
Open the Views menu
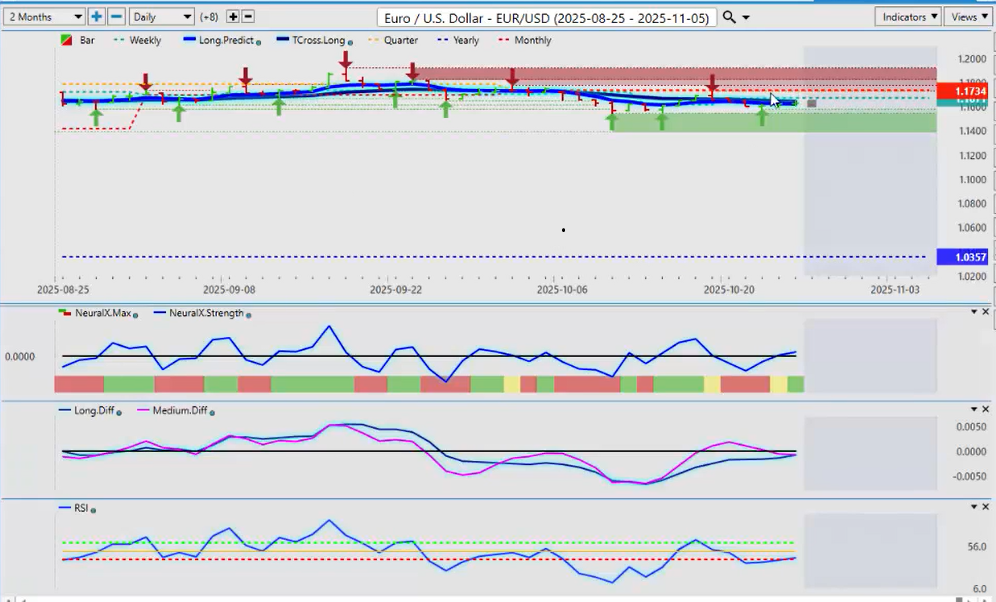[x=968, y=17]
